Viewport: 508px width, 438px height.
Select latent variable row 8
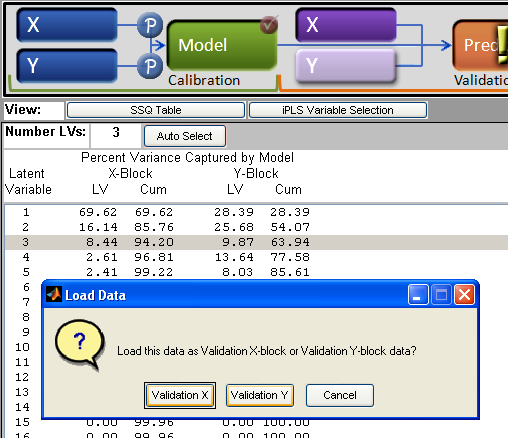coord(26,317)
